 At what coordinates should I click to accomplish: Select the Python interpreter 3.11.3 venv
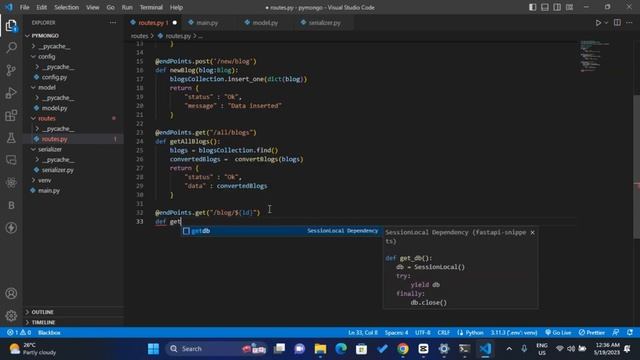tap(513, 333)
